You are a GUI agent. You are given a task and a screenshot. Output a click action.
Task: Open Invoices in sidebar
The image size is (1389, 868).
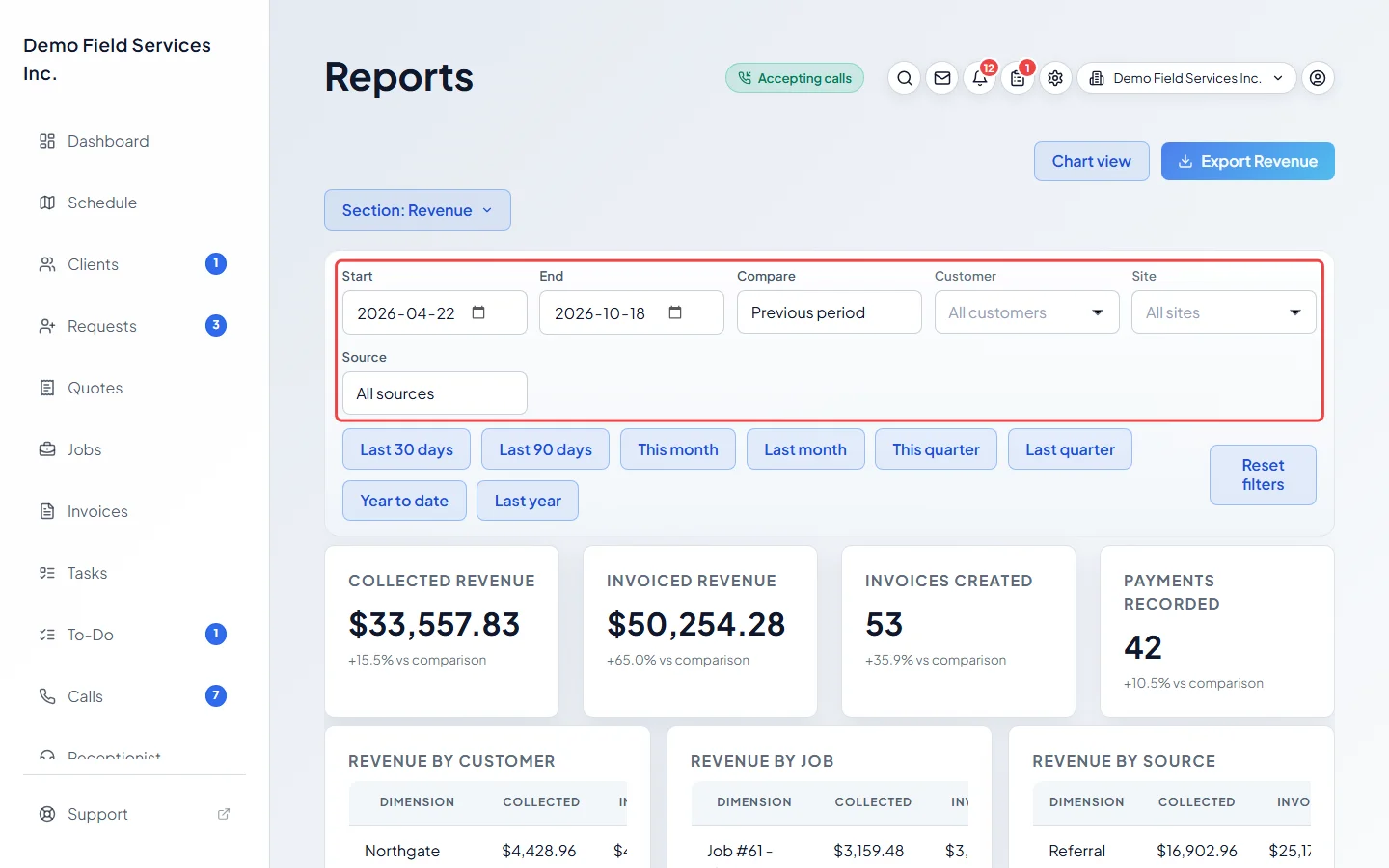[x=134, y=511]
